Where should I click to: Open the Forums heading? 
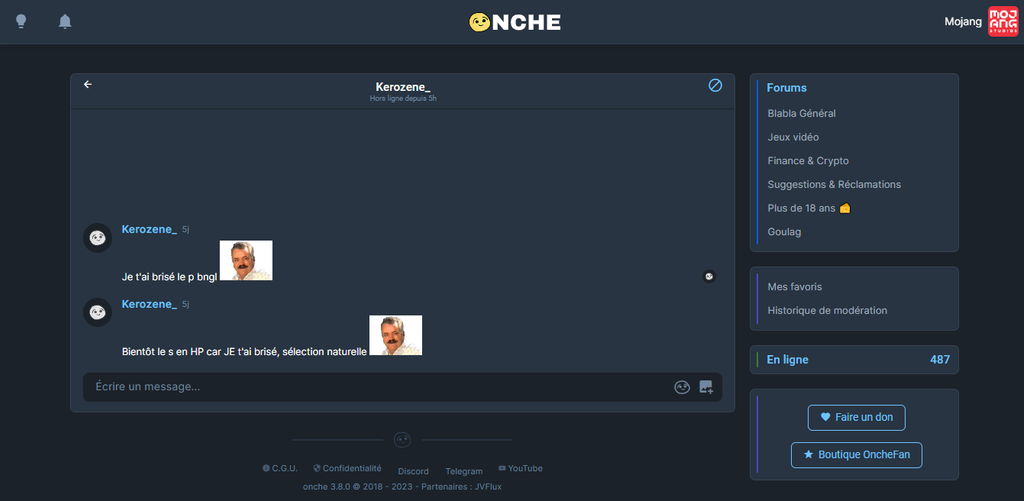786,88
